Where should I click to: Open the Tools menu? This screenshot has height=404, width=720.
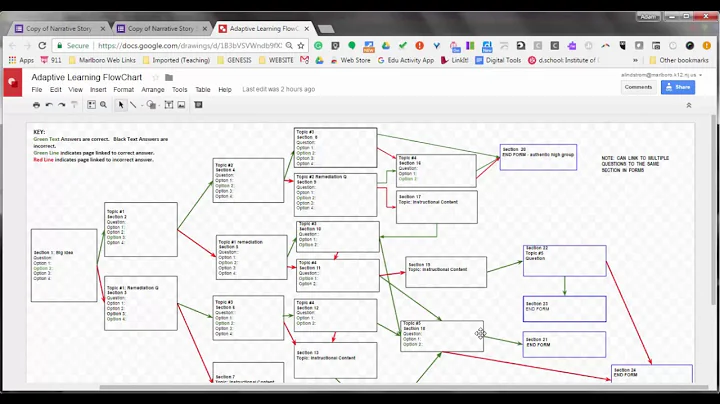[x=180, y=90]
